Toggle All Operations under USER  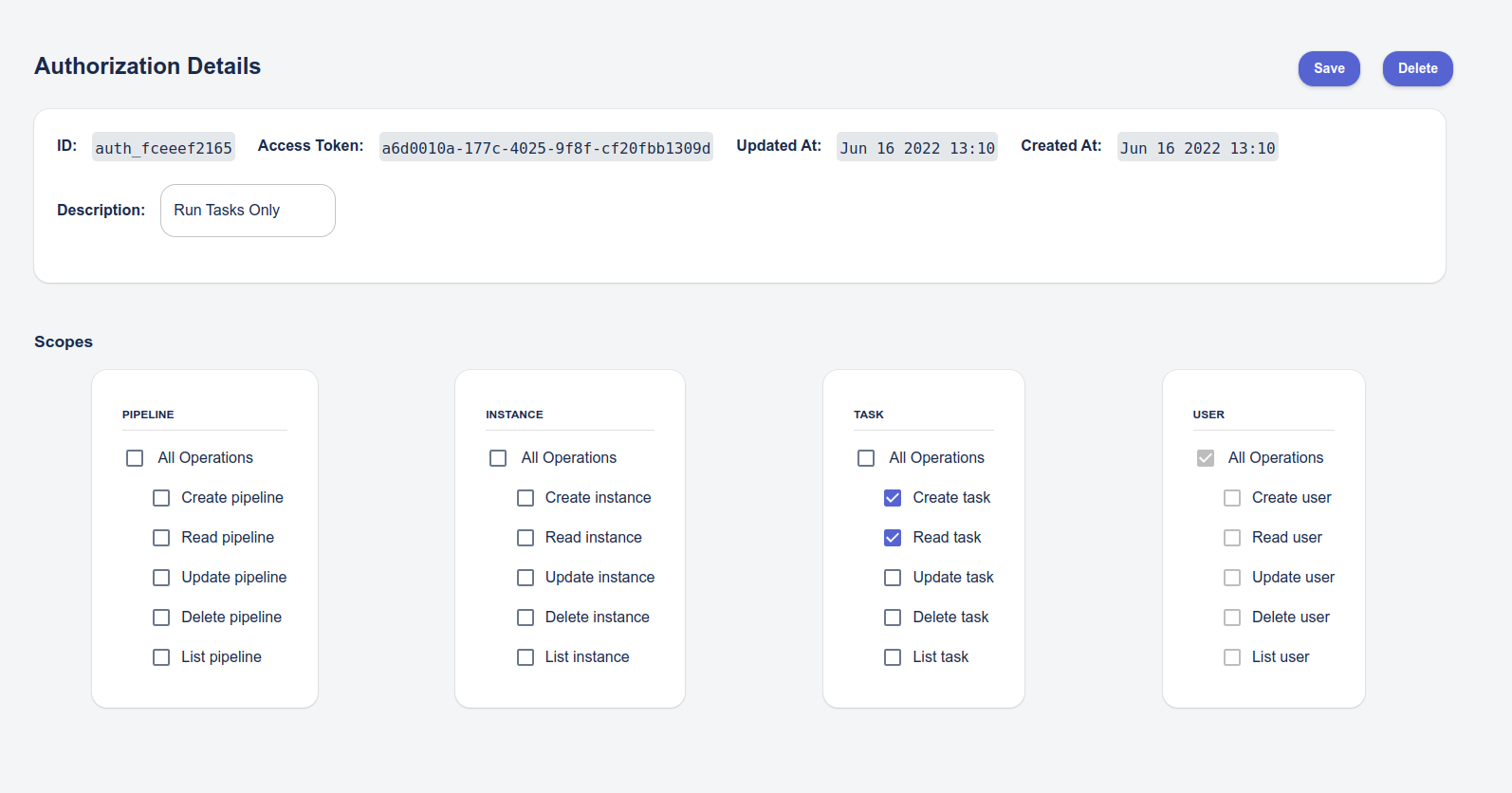[x=1206, y=458]
